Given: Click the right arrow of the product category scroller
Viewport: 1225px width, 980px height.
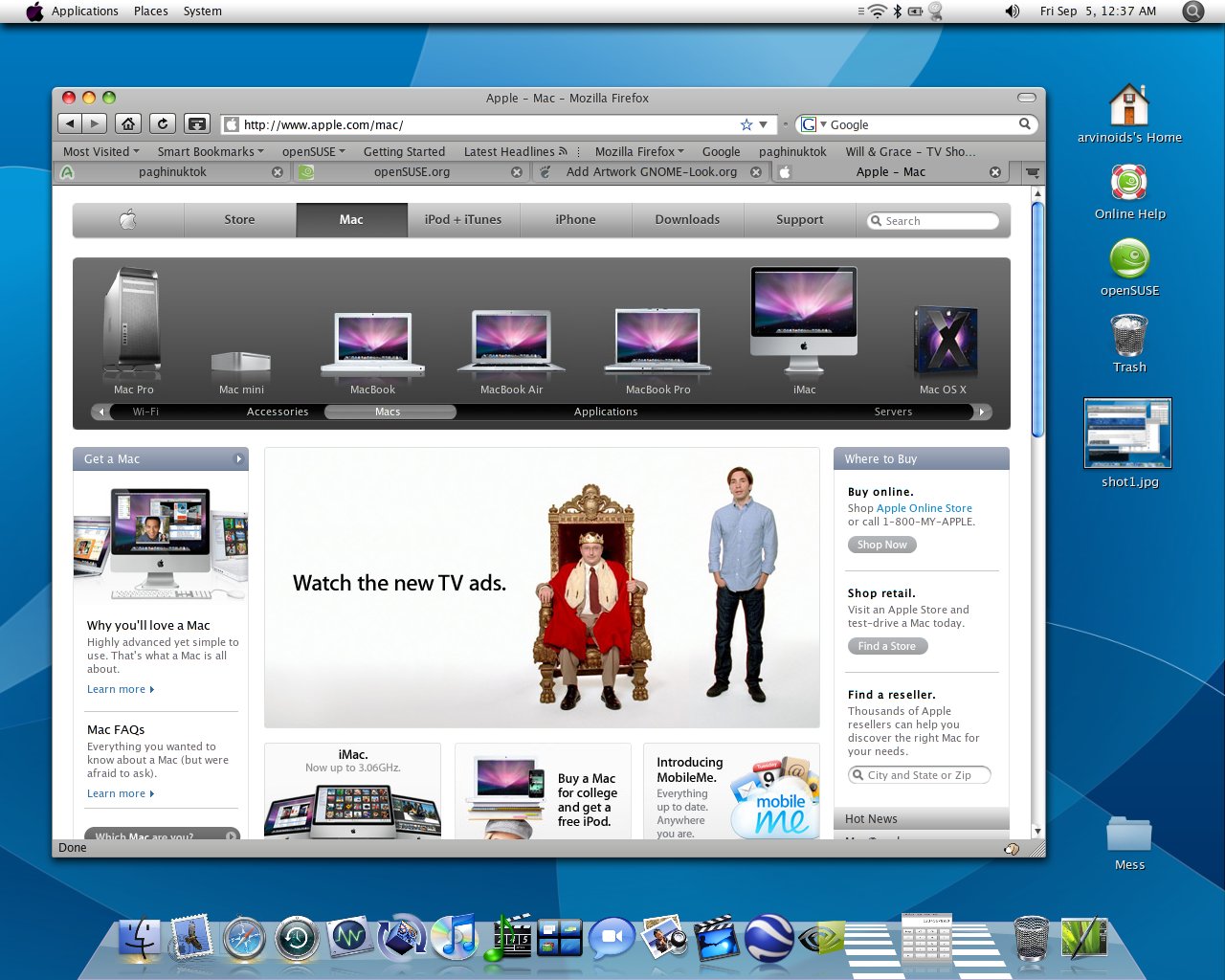Looking at the screenshot, I should [x=981, y=412].
